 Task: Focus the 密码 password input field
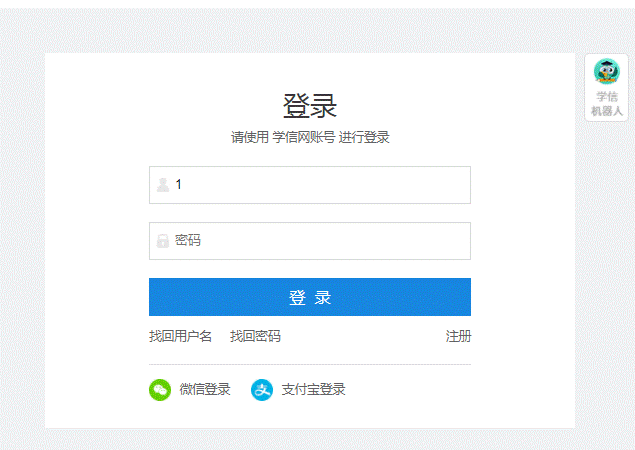coord(320,241)
